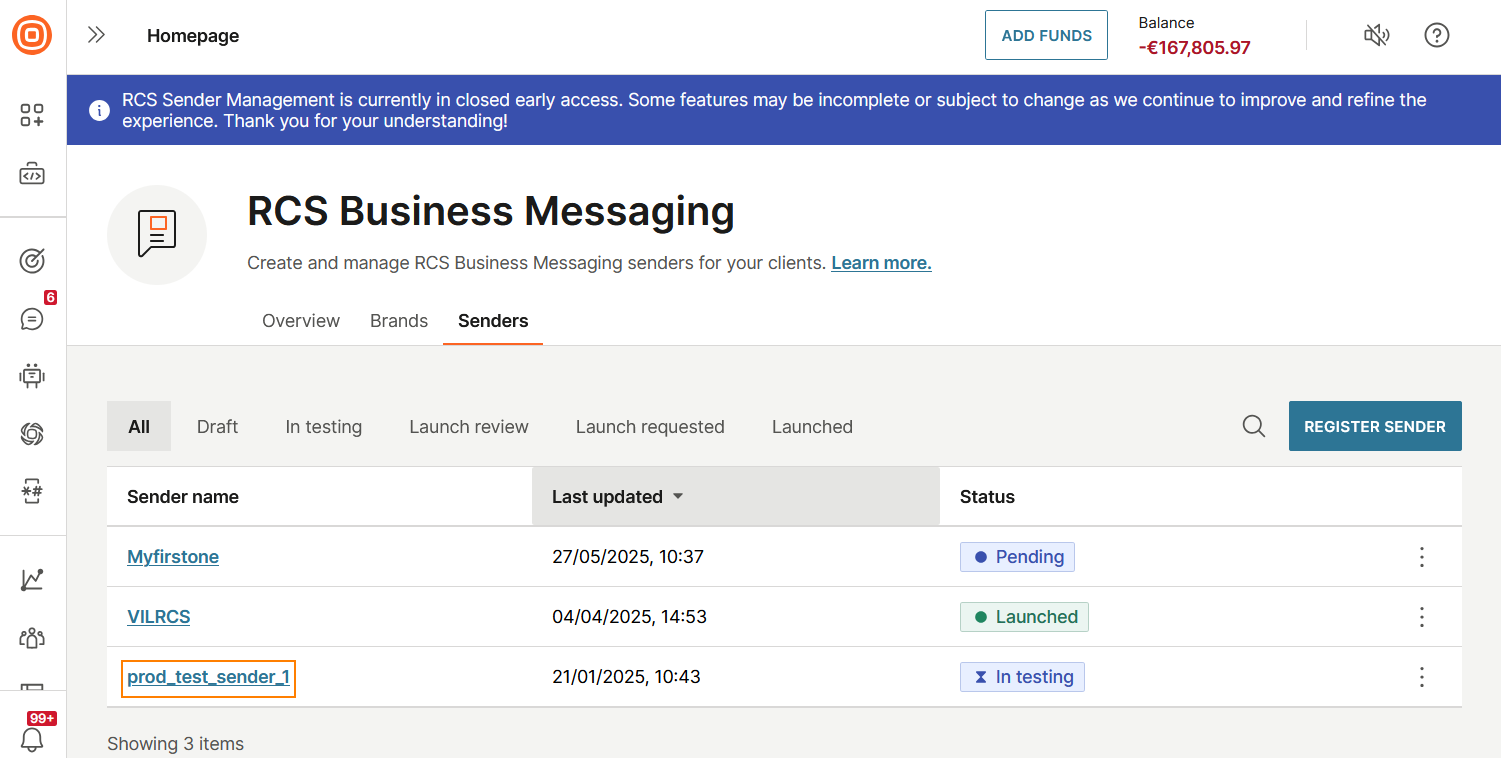Open conversations chat icon with badge
This screenshot has width=1501, height=758.
32,319
